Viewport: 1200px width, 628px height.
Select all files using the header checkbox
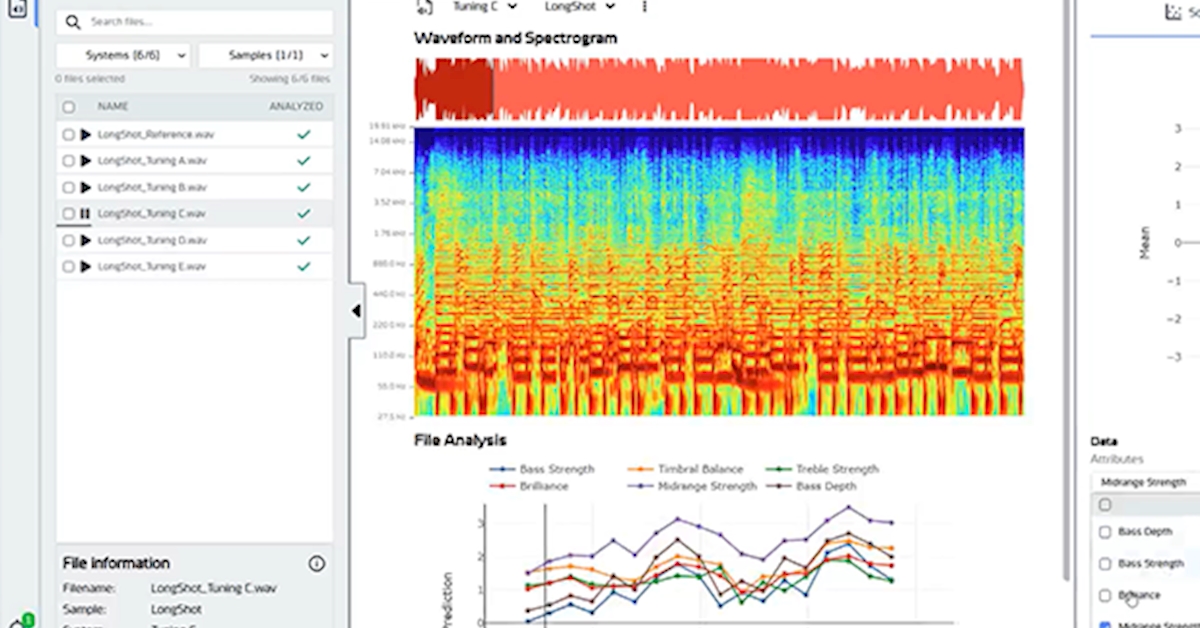[68, 106]
